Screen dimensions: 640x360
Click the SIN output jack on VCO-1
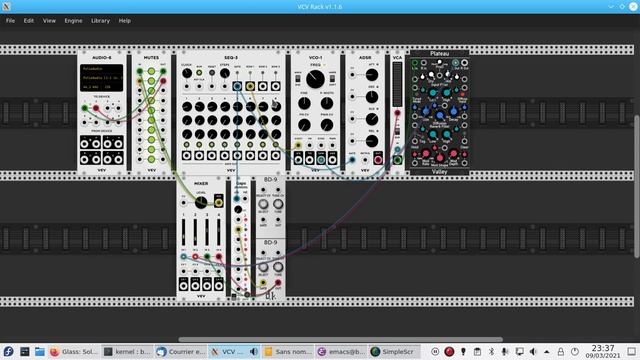tap(298, 160)
